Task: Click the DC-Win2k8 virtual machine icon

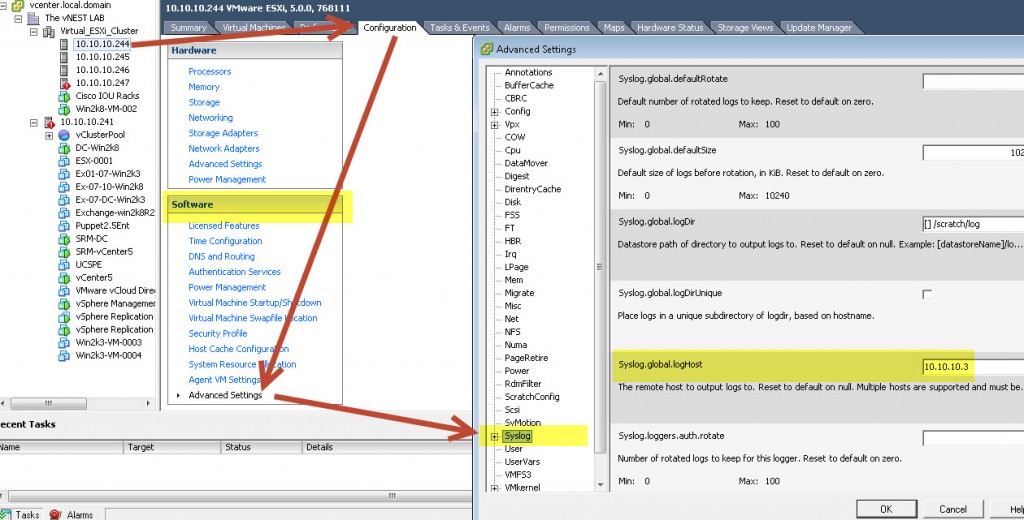Action: tap(65, 148)
